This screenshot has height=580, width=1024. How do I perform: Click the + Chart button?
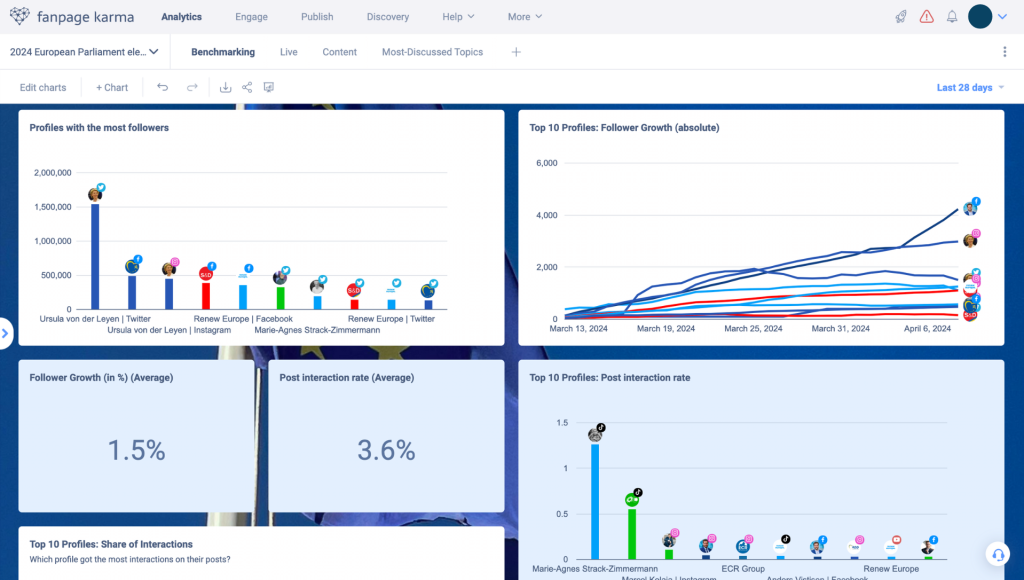(112, 88)
